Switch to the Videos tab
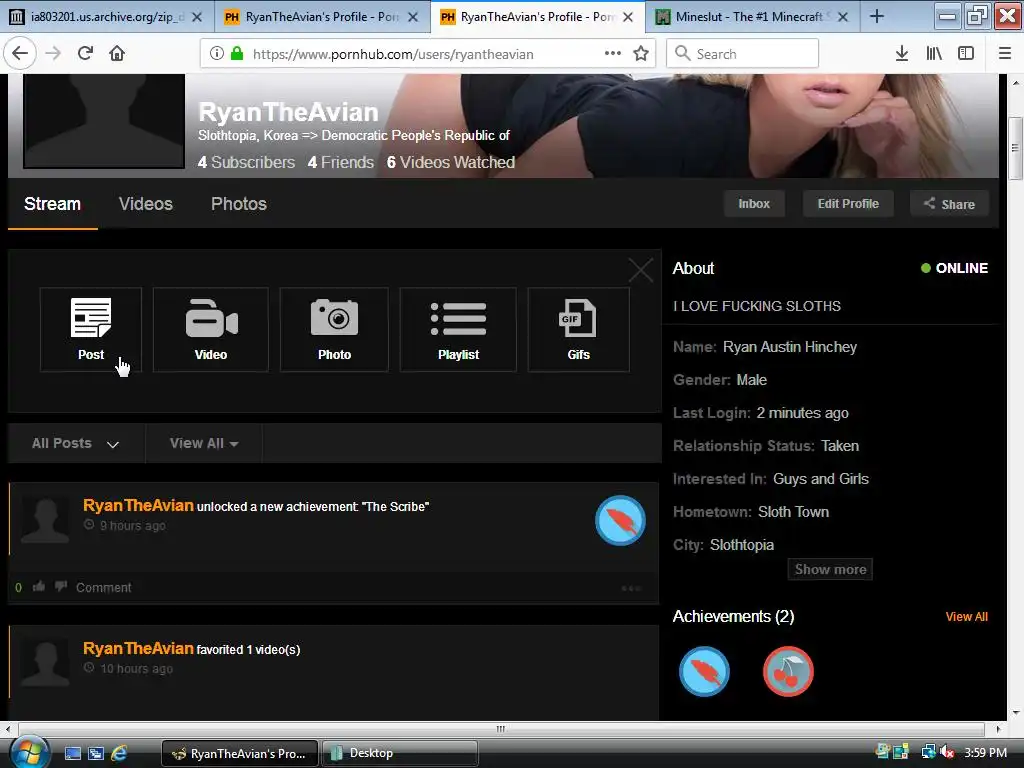Viewport: 1024px width, 768px height. click(x=146, y=204)
